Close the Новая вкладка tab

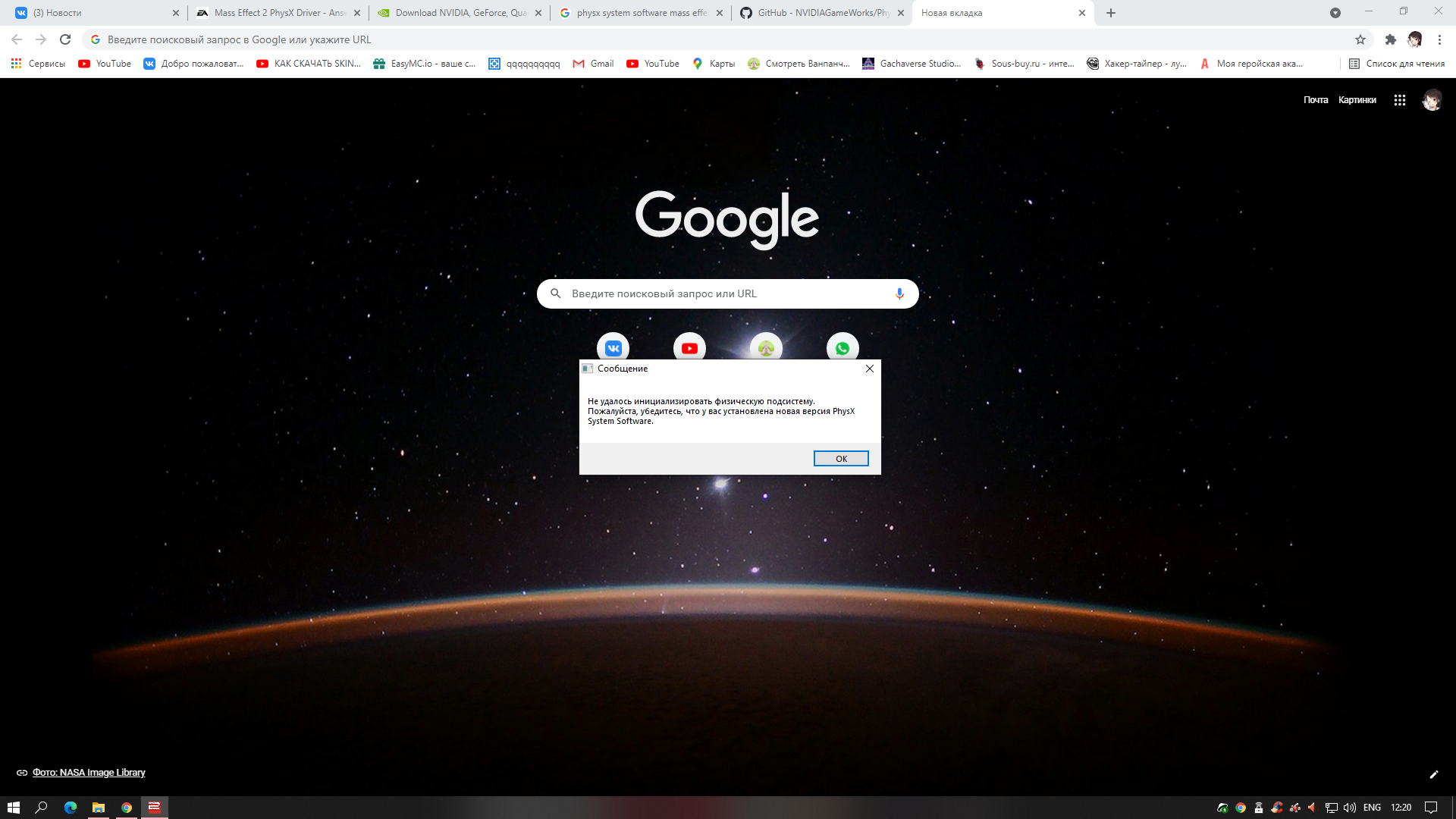click(x=1082, y=13)
